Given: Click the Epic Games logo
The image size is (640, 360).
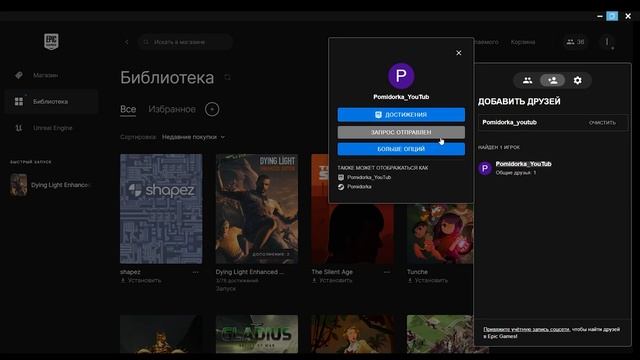Looking at the screenshot, I should coord(51,42).
